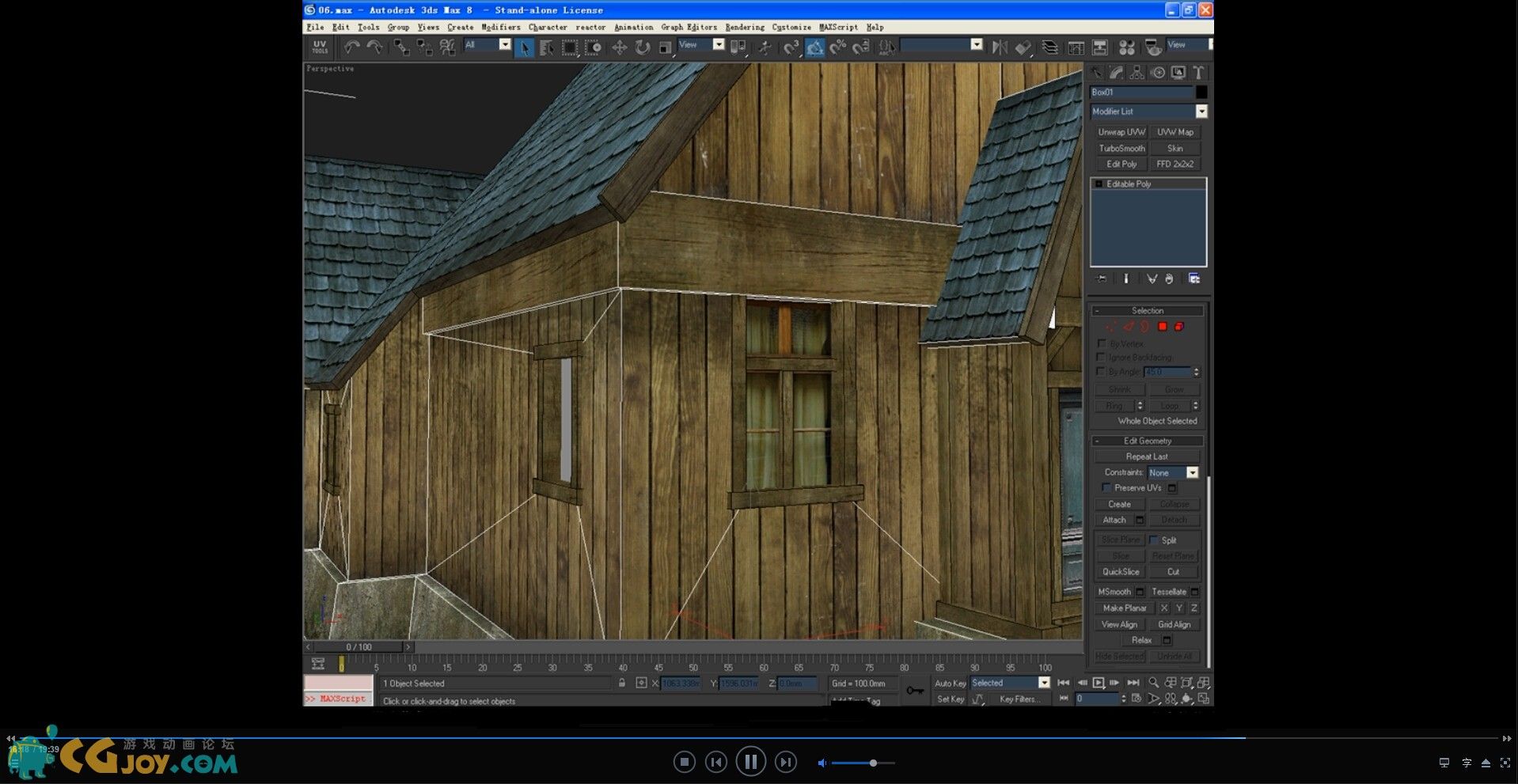Activate the Select and Move tool
Image resolution: width=1518 pixels, height=784 pixels.
[x=620, y=47]
